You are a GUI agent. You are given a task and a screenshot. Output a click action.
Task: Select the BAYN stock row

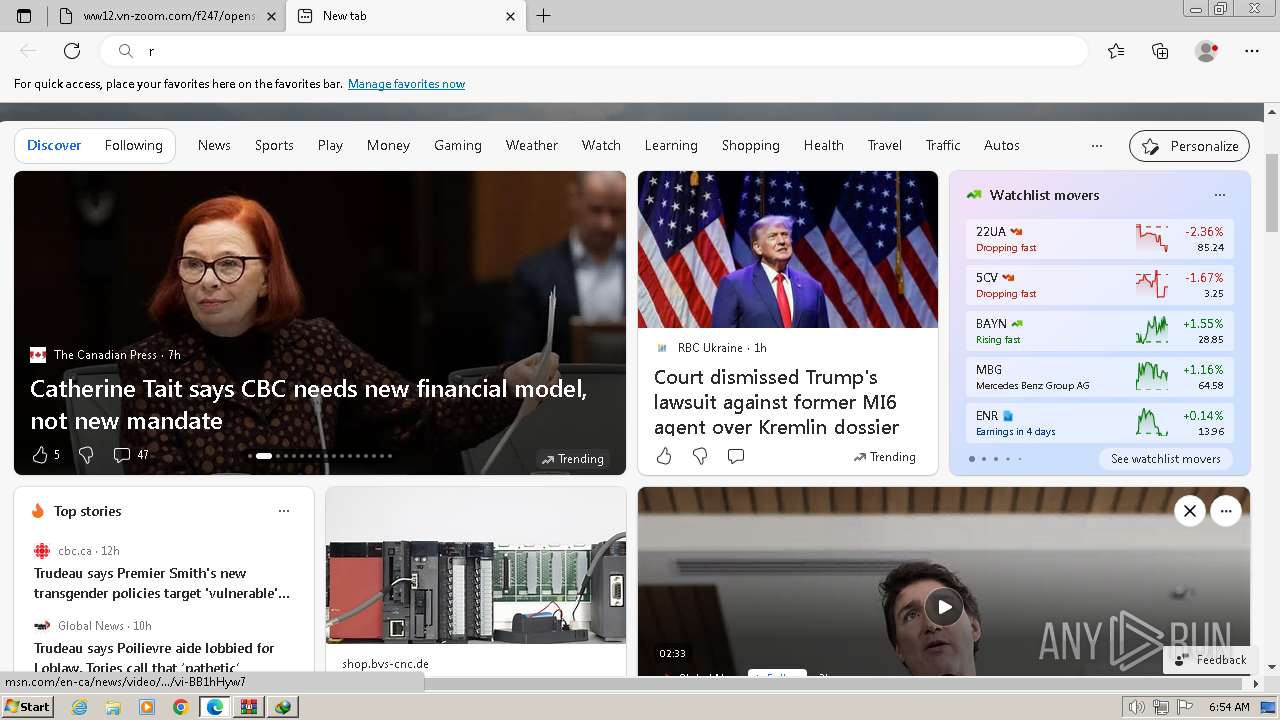[1100, 331]
